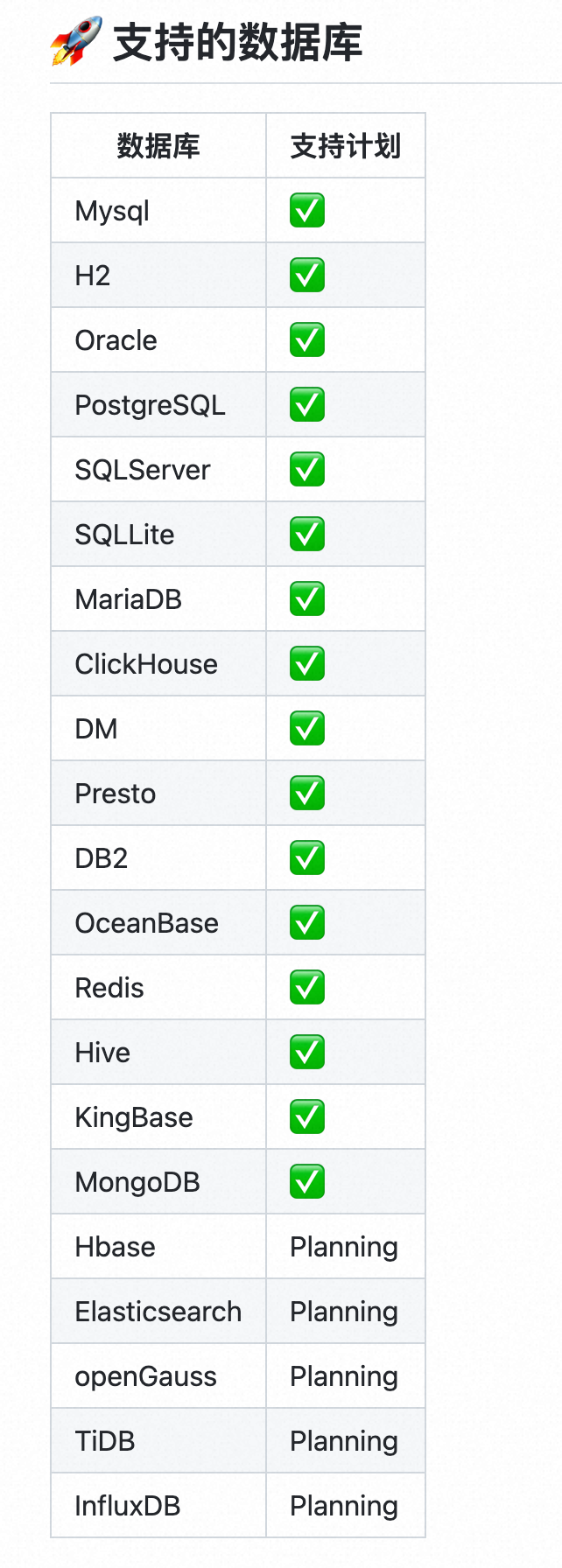Click Planning status for Hbase
This screenshot has width=562, height=1568.
(344, 1247)
